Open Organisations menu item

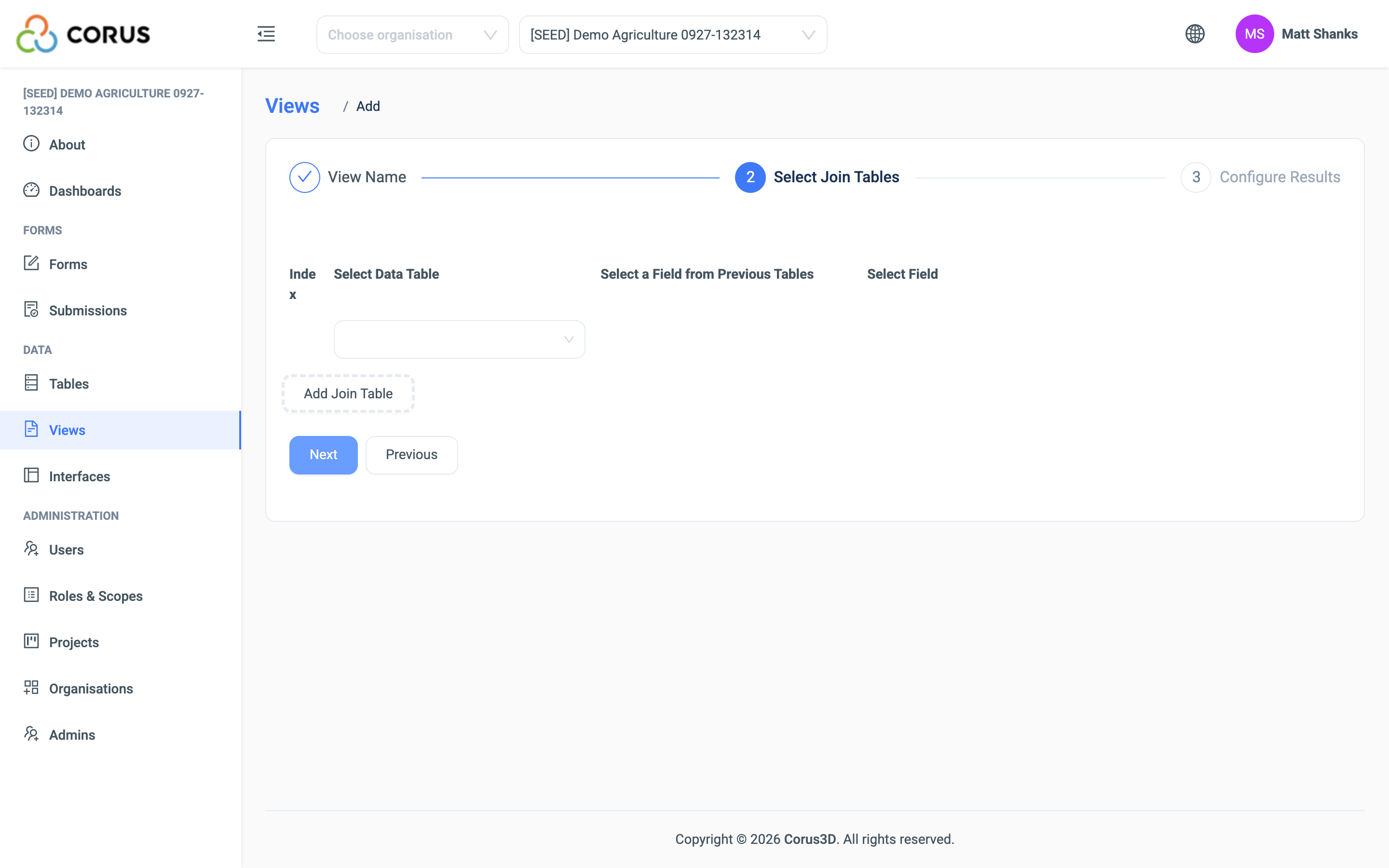(x=91, y=688)
